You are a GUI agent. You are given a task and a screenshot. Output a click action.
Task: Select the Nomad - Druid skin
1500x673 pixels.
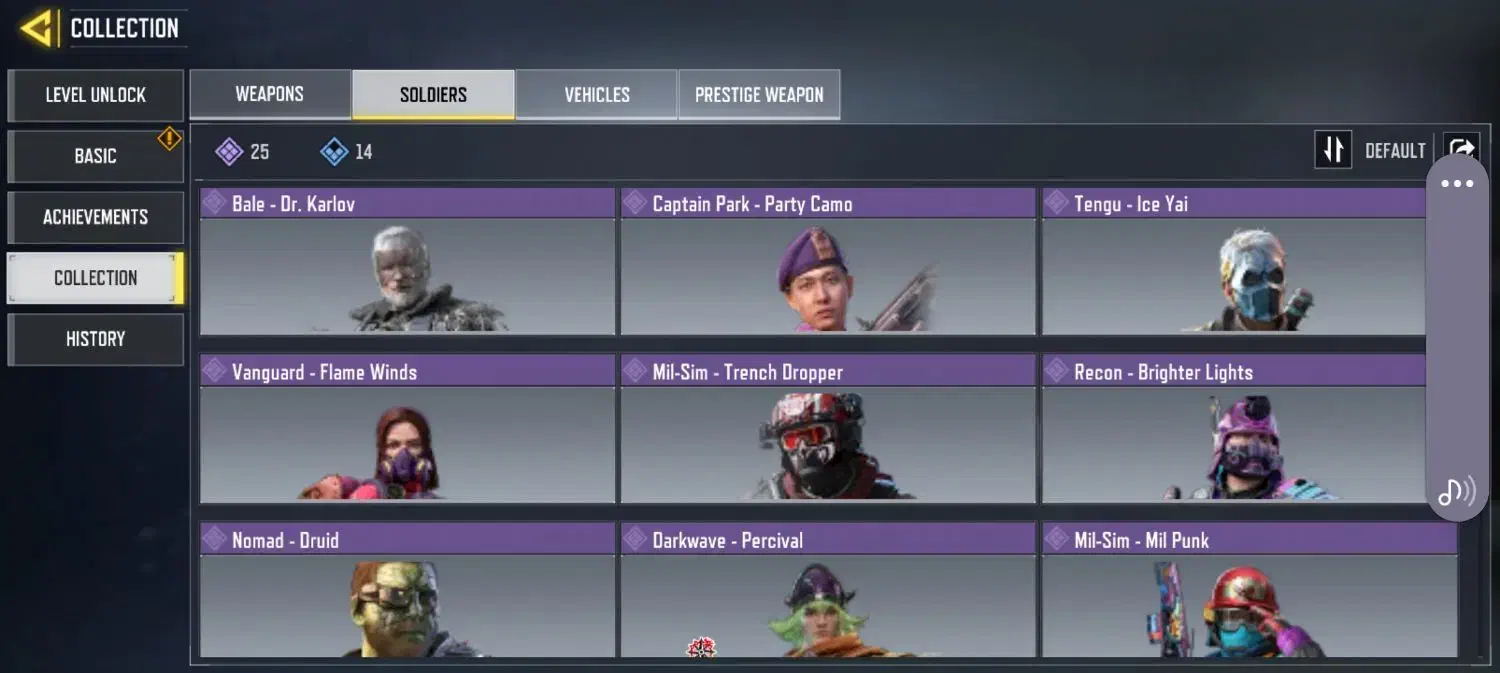(x=407, y=590)
